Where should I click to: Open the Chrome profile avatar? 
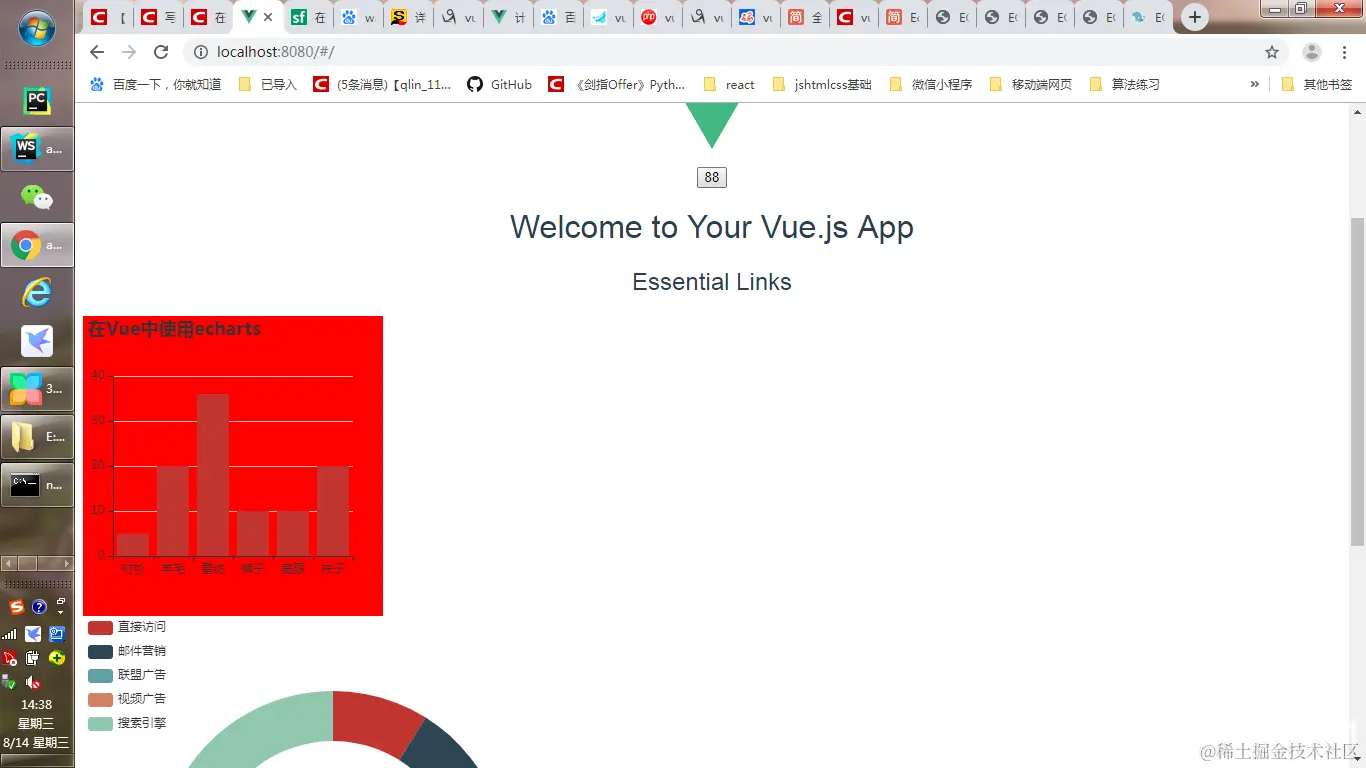click(1312, 52)
